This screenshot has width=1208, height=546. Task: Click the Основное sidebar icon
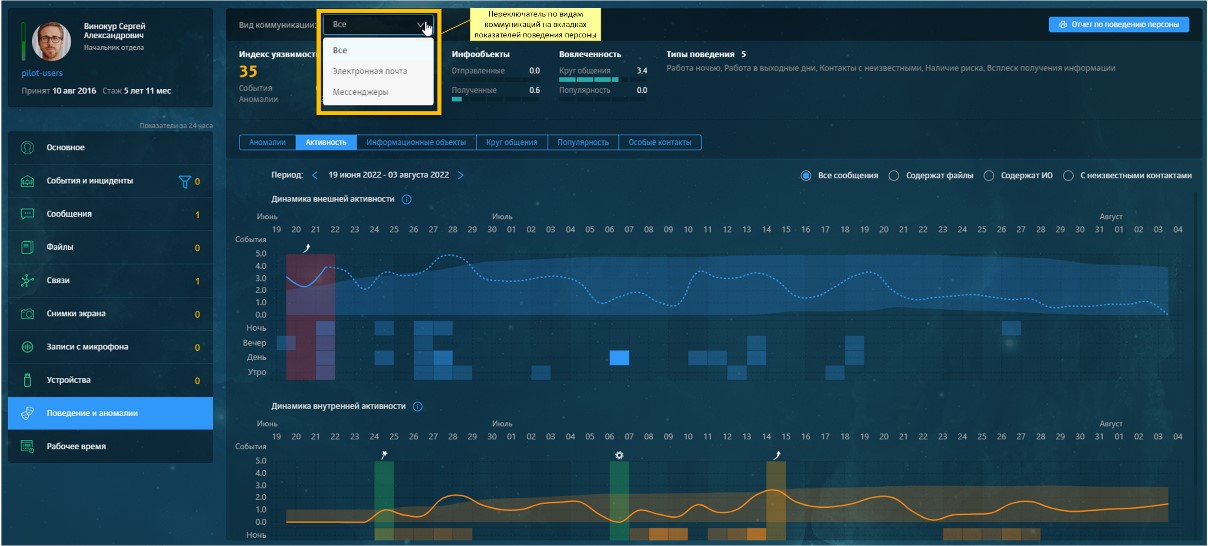28,147
